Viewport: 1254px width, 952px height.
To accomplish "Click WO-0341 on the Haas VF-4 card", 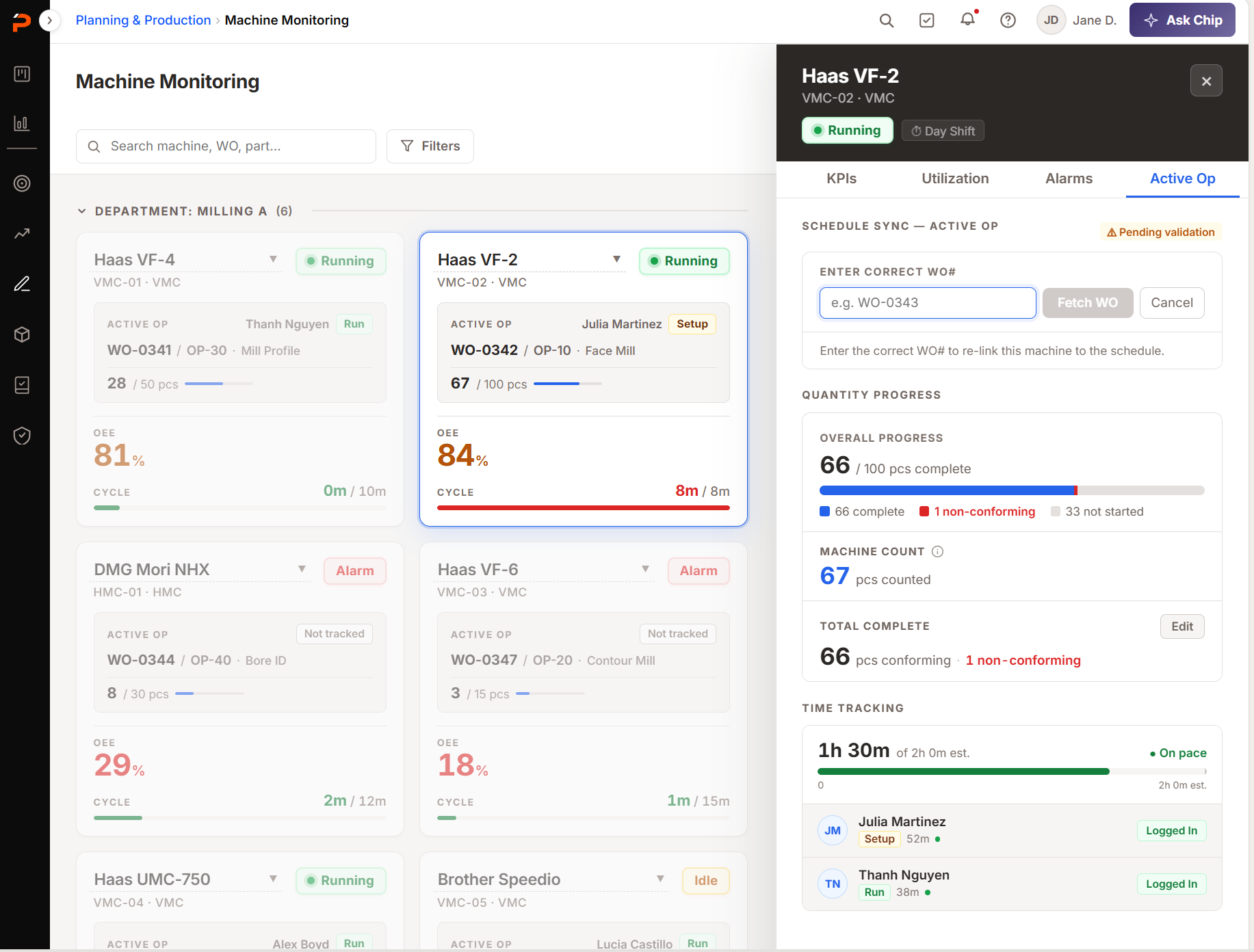I will click(x=140, y=350).
